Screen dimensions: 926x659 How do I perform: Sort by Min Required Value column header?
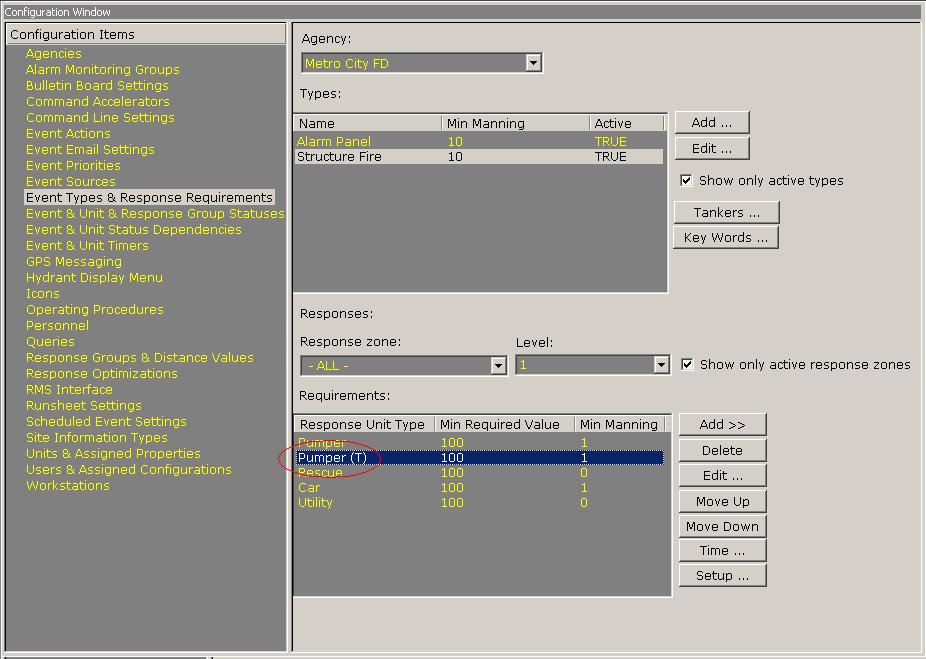[503, 425]
